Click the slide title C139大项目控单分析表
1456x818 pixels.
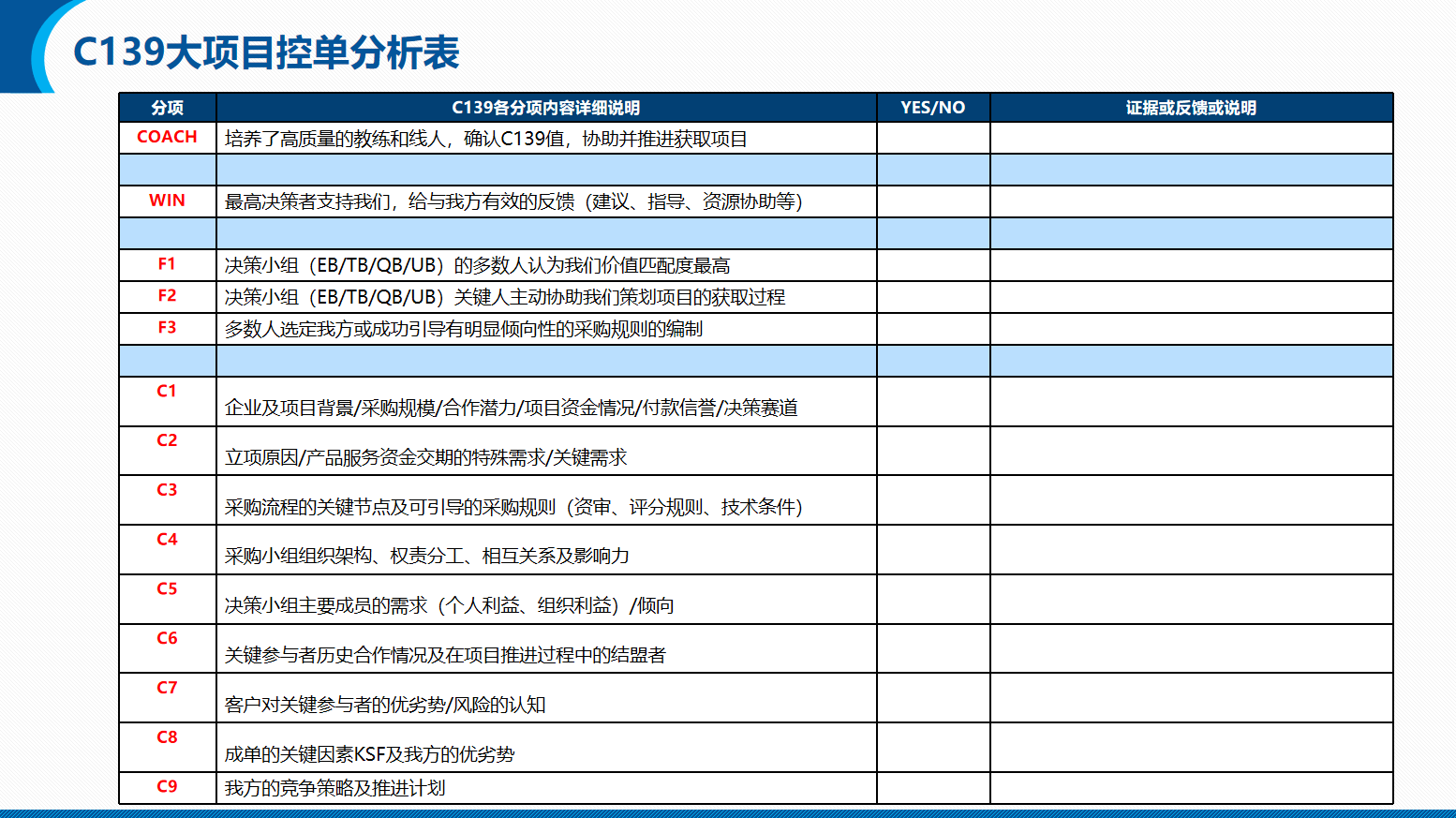point(266,52)
